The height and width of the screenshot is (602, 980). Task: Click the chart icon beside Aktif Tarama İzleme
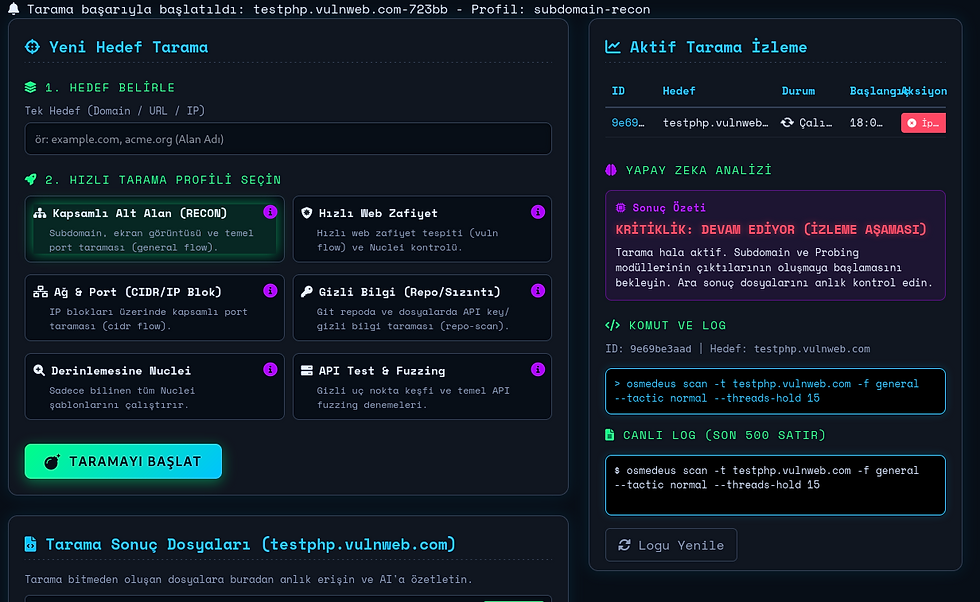[613, 47]
